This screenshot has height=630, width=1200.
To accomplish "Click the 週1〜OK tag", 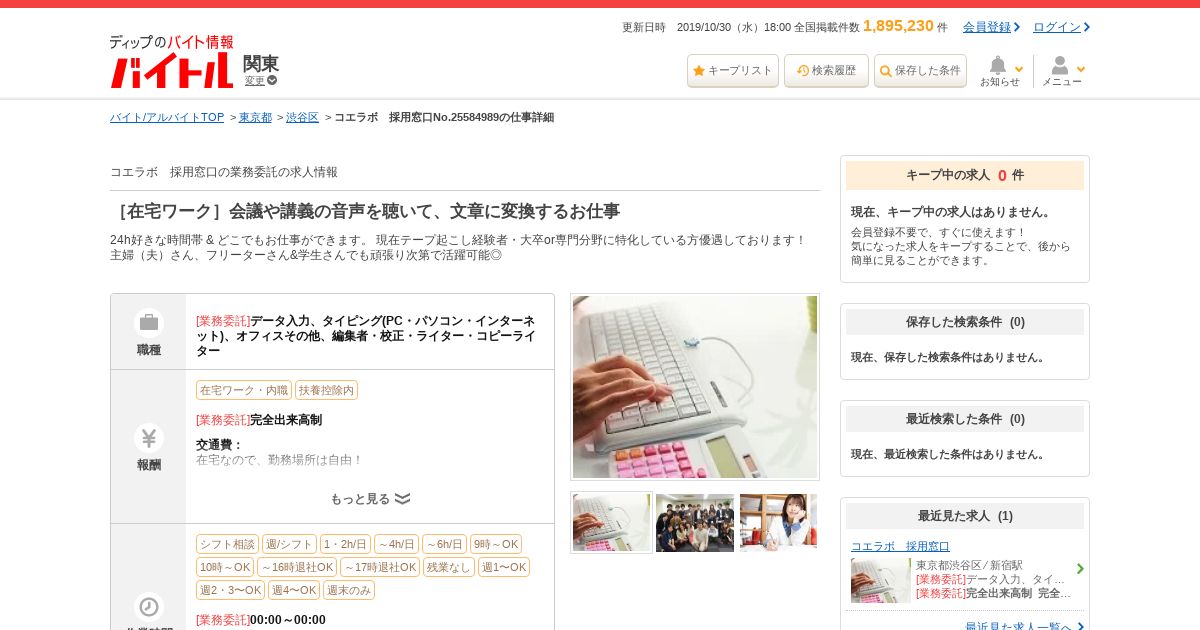I will coord(504,567).
